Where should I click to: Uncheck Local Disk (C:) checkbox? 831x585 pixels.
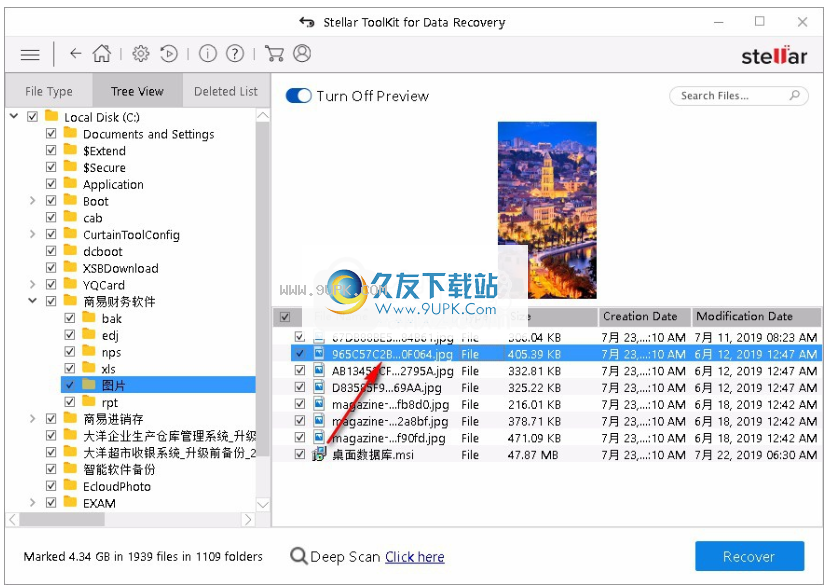point(32,117)
